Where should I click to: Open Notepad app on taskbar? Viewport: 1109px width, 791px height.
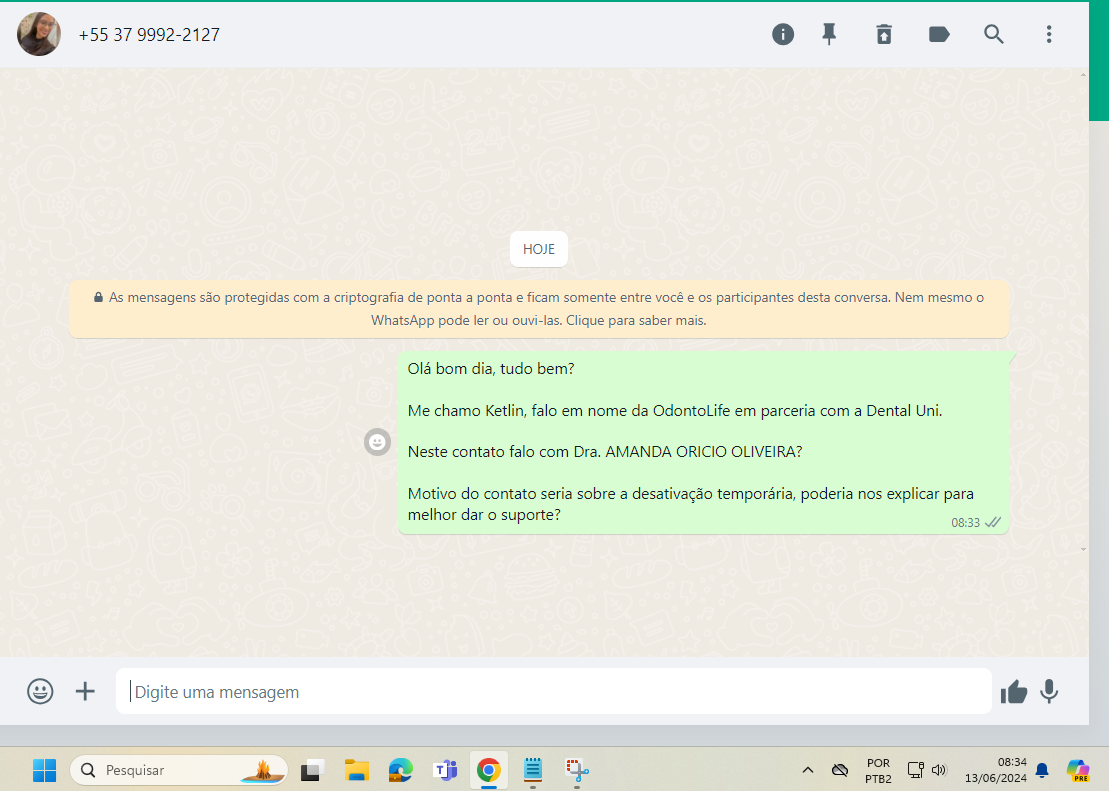coord(533,770)
